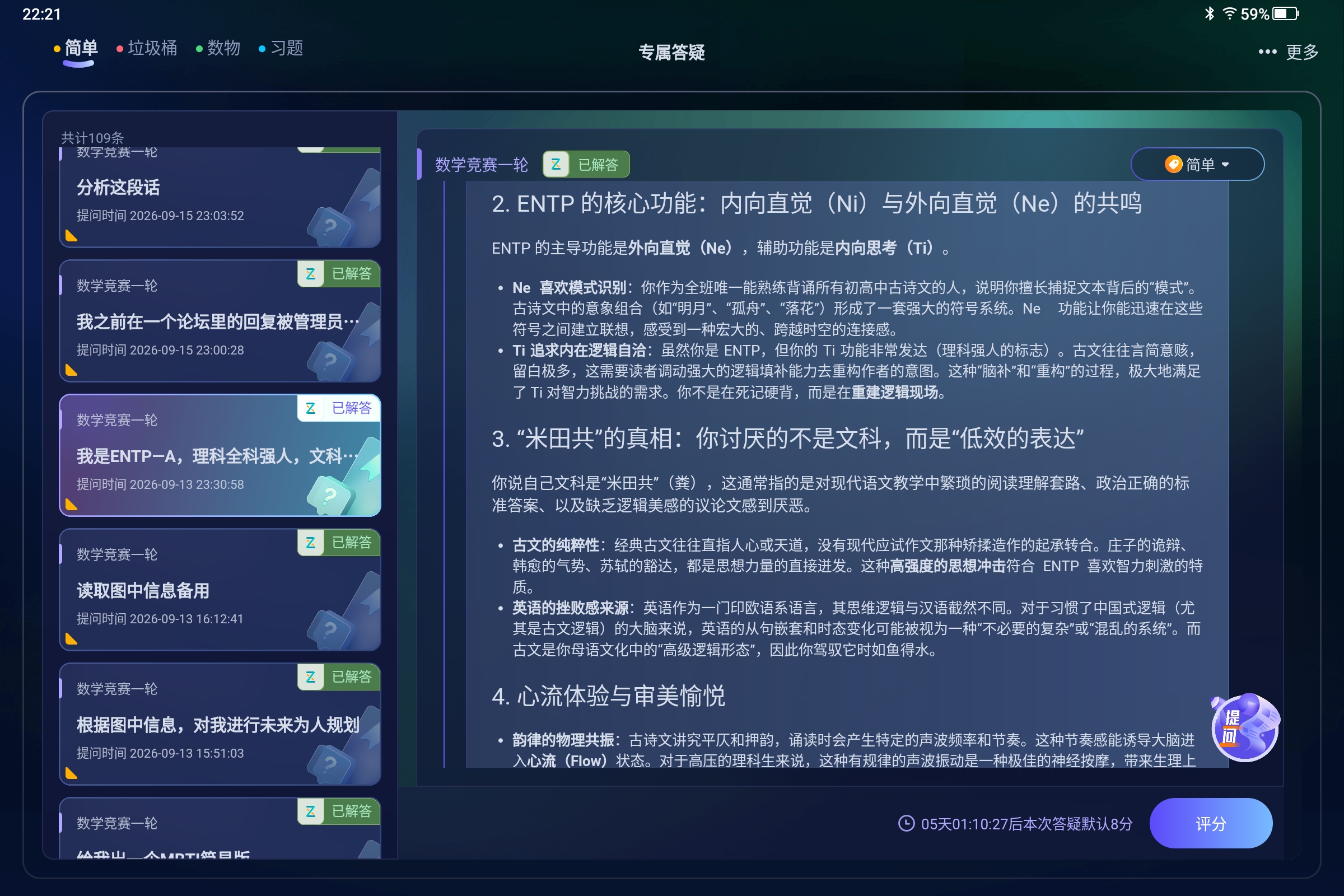
Task: Click the 共计109条 count text
Action: tap(92, 137)
